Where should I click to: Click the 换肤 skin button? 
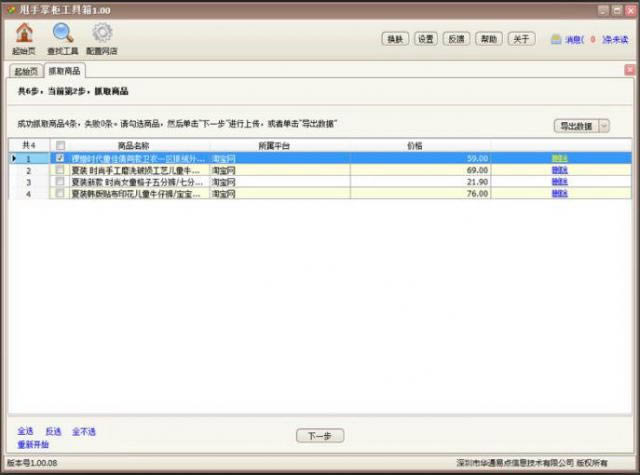coord(396,39)
